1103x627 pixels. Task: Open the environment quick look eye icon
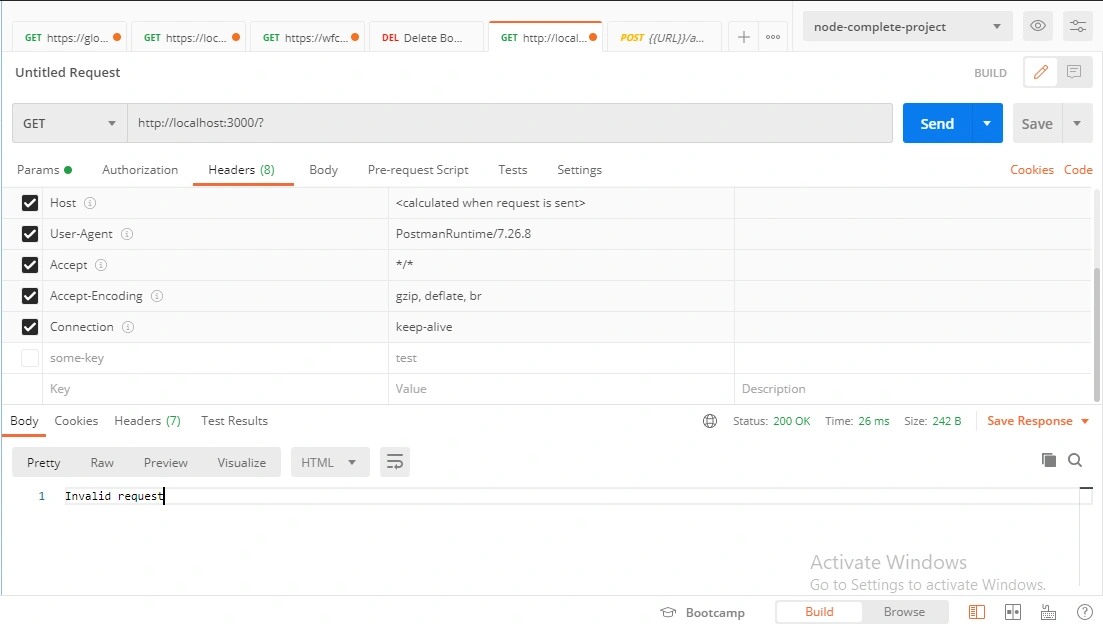pyautogui.click(x=1038, y=26)
